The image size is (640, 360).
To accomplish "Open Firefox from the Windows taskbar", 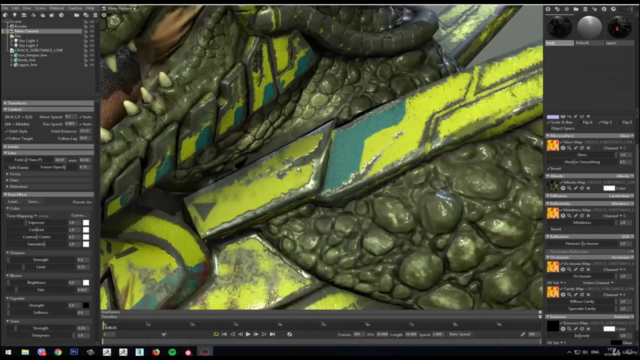I will tap(156, 352).
